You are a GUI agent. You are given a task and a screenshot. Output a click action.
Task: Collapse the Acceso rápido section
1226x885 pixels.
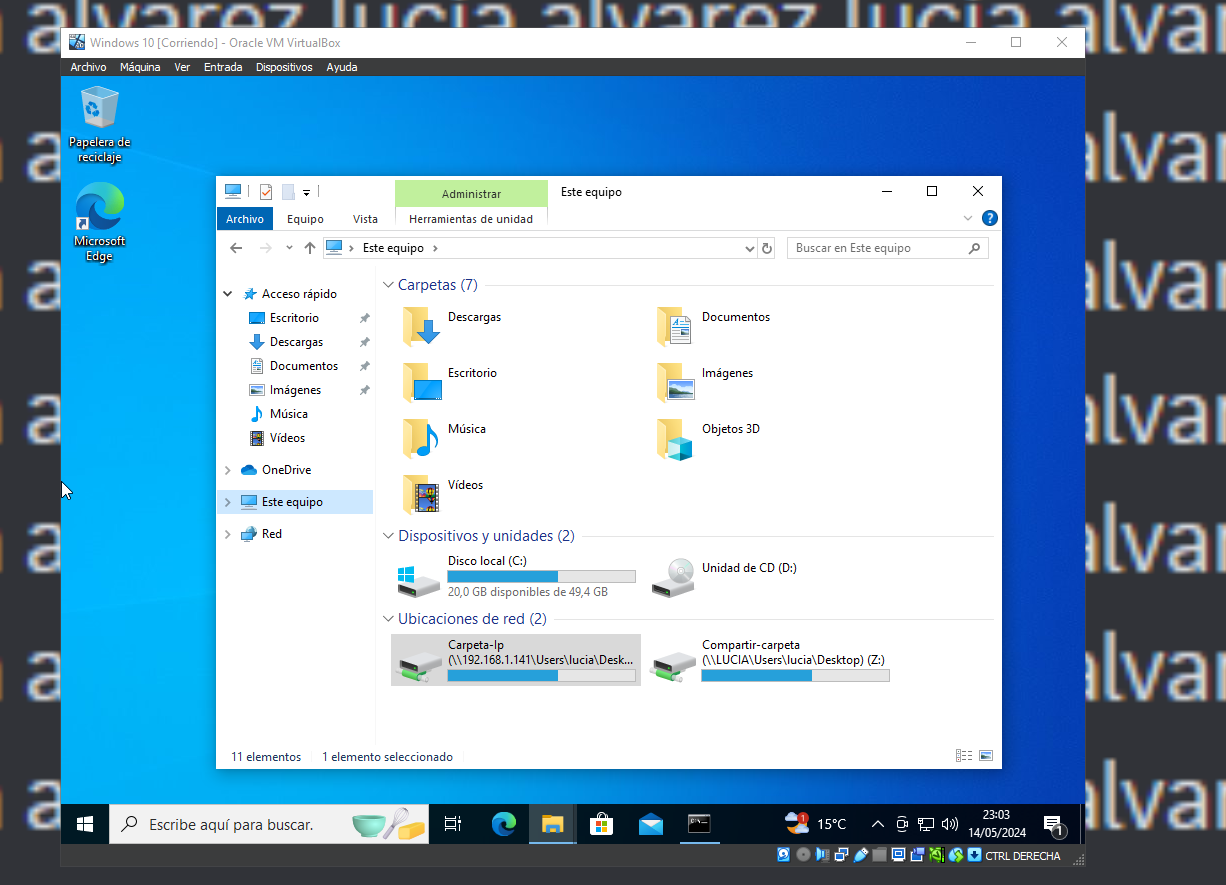[227, 293]
